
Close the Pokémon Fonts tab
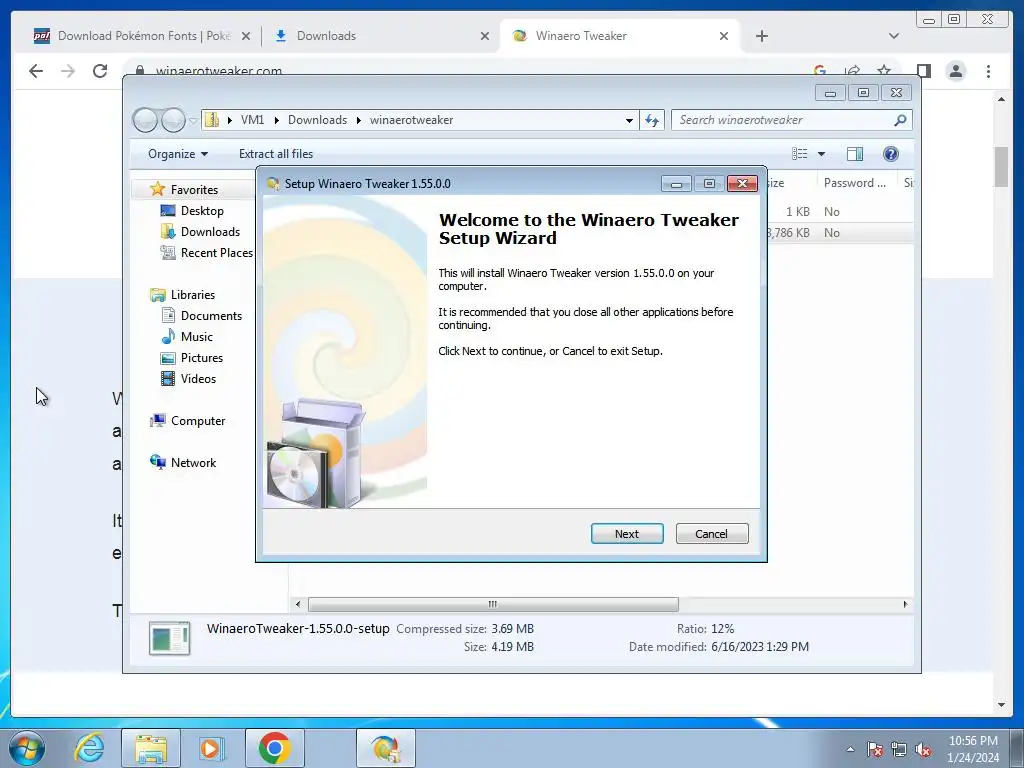click(246, 36)
